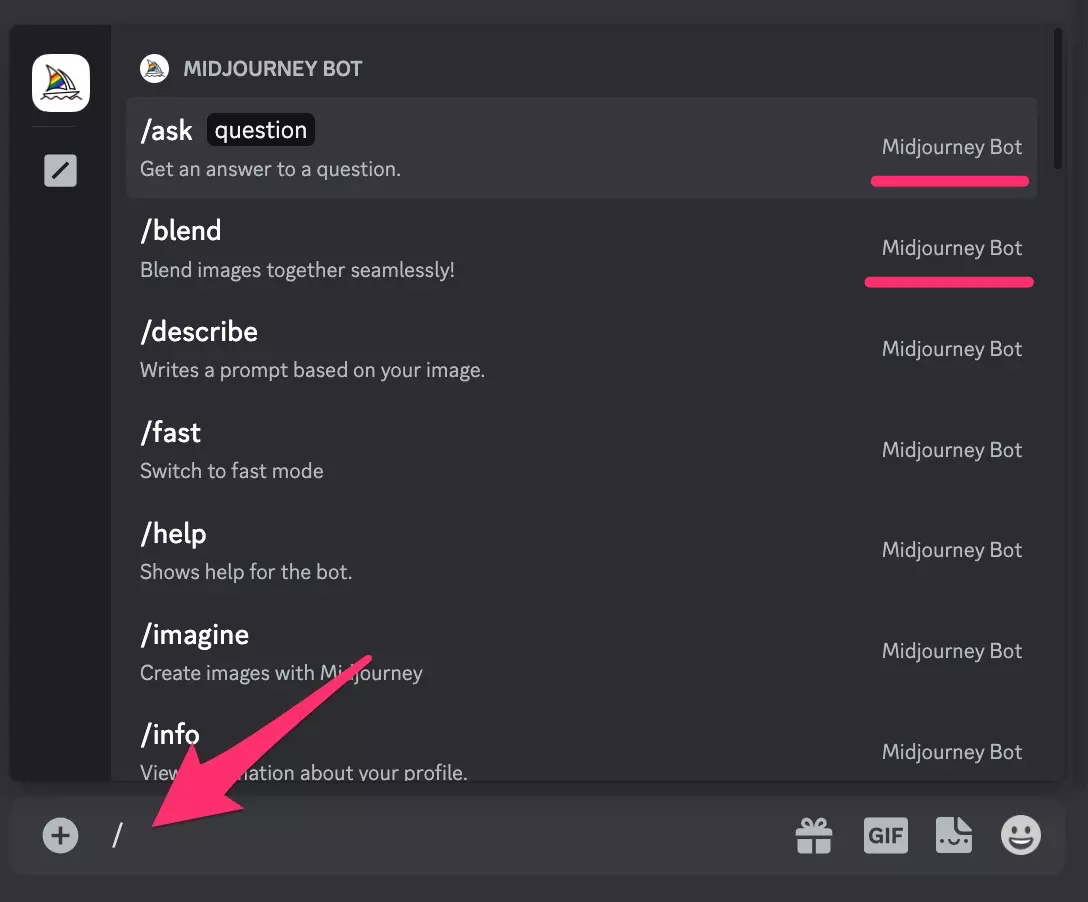1088x902 pixels.
Task: Select the /blend command
Action: (581, 248)
